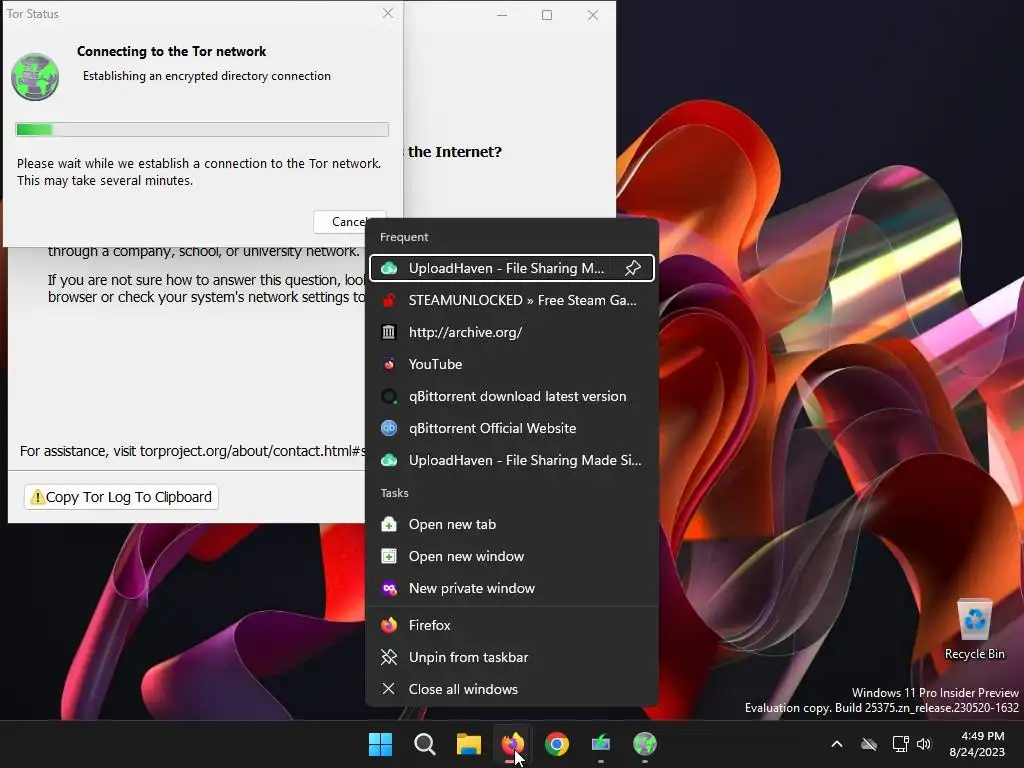This screenshot has height=768, width=1024.
Task: Open volume control tray icon
Action: click(924, 744)
